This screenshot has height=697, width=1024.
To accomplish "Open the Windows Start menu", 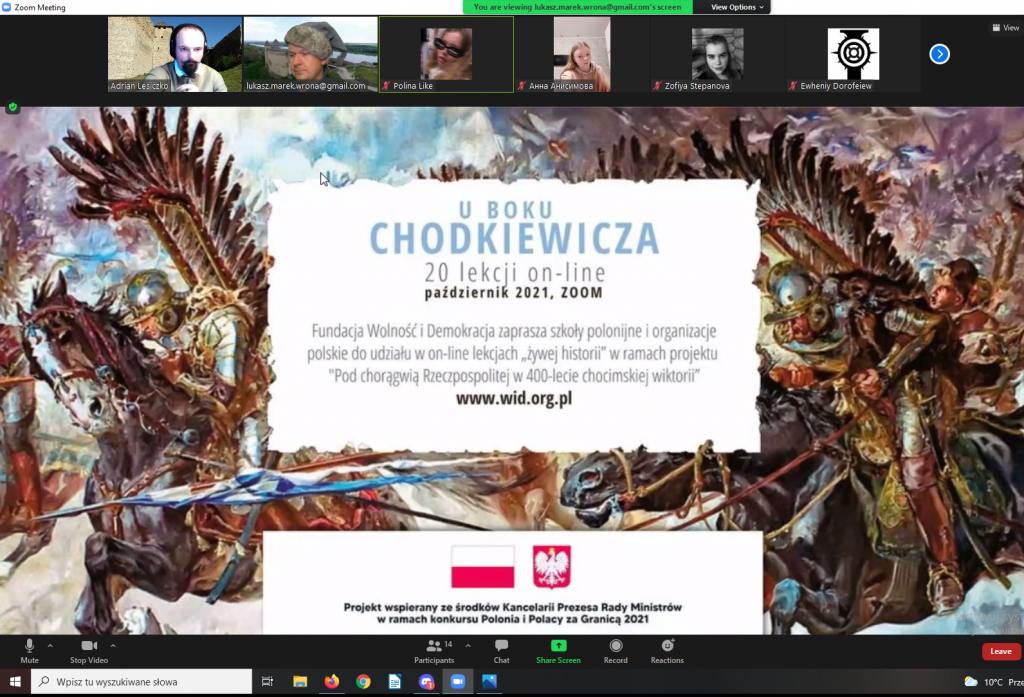I will [15, 682].
